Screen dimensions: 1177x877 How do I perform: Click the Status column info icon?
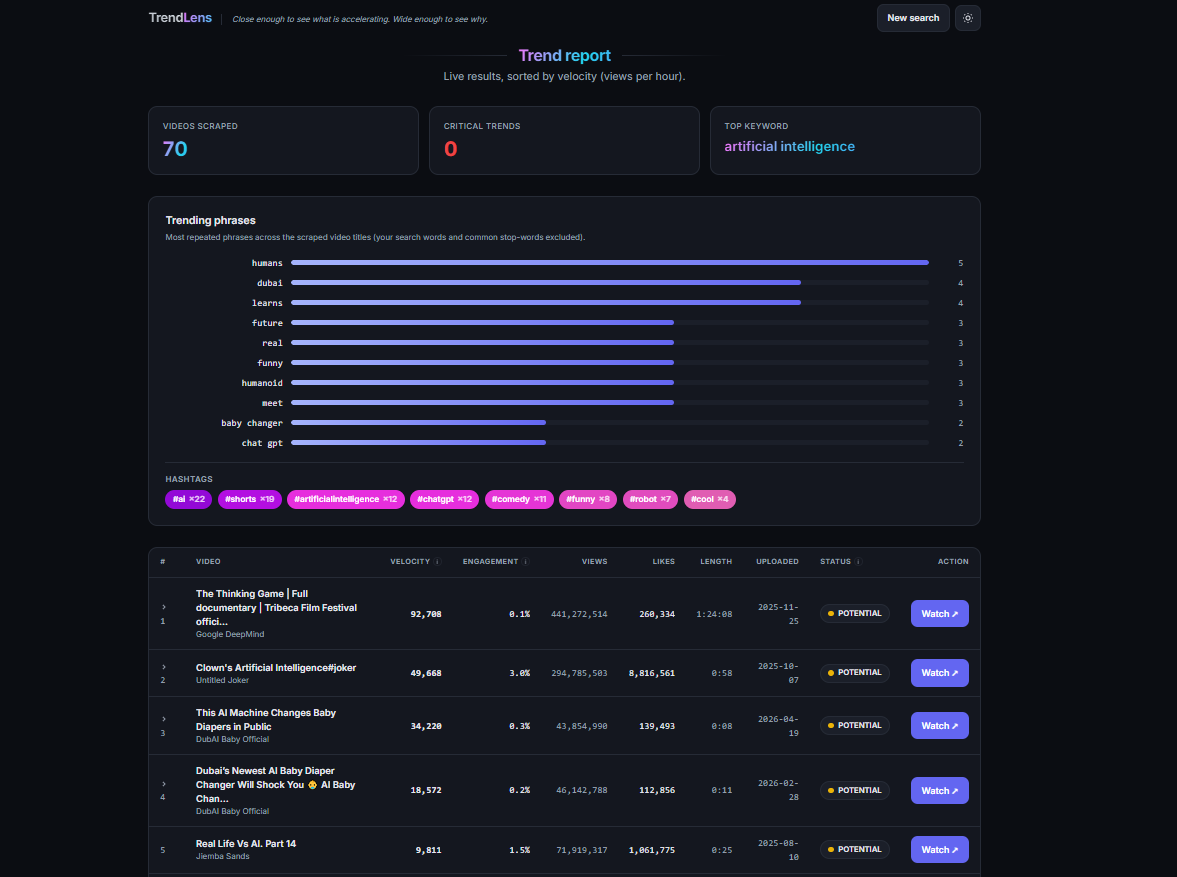point(859,562)
